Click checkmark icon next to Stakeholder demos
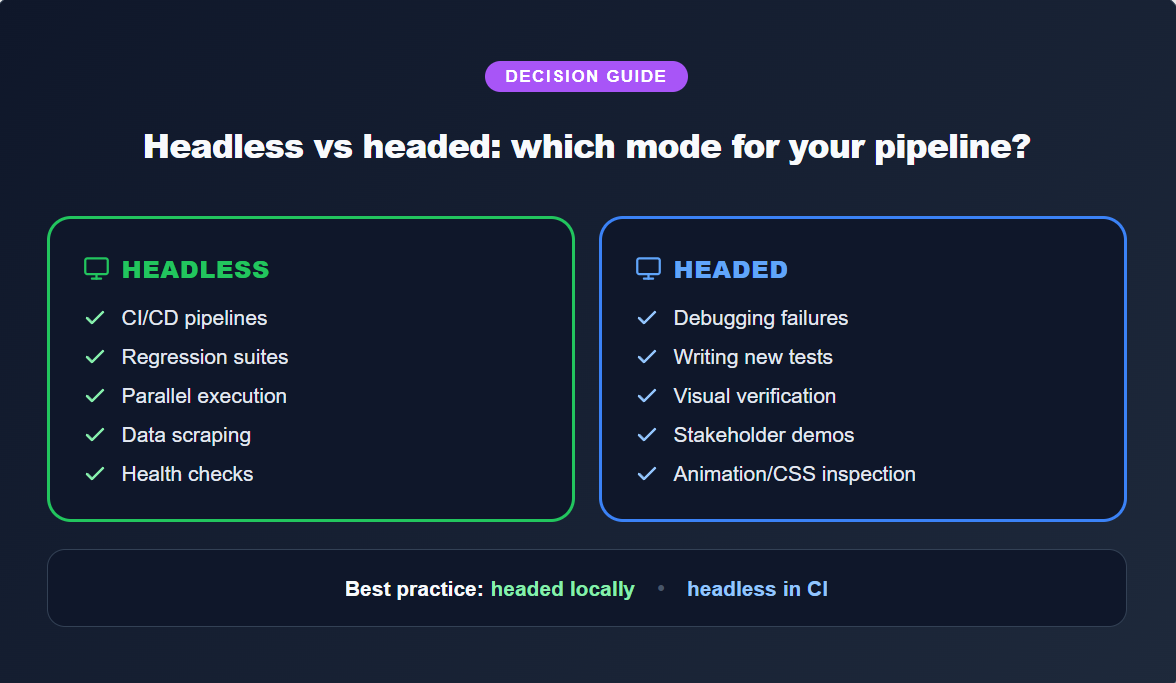1176x683 pixels. [647, 435]
